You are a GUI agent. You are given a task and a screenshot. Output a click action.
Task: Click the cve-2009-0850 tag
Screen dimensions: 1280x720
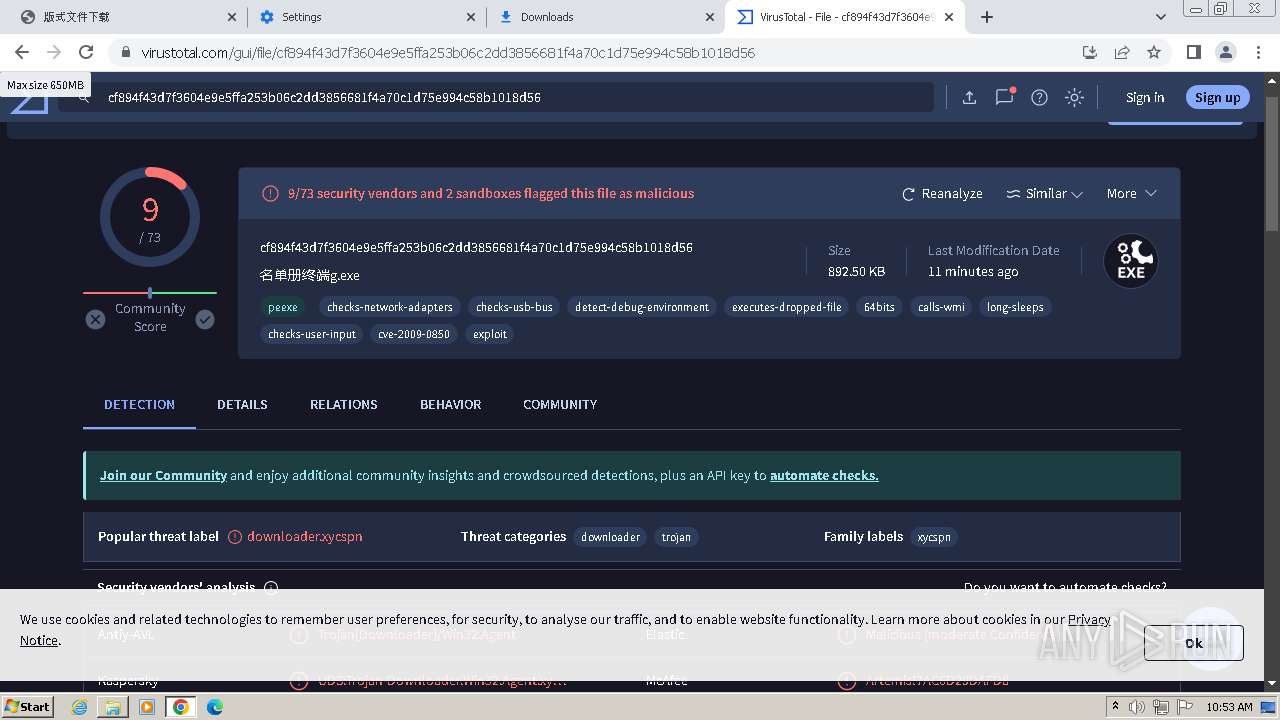414,334
